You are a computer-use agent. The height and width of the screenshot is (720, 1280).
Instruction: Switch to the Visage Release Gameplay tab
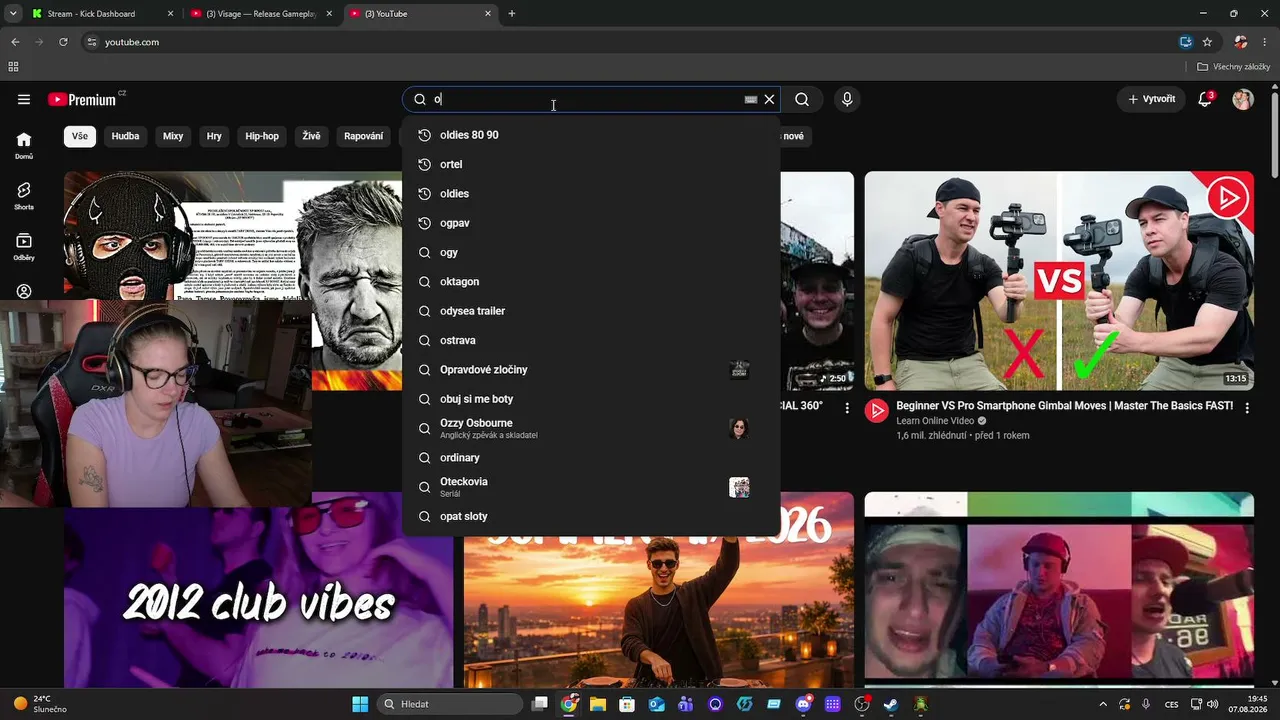260,14
